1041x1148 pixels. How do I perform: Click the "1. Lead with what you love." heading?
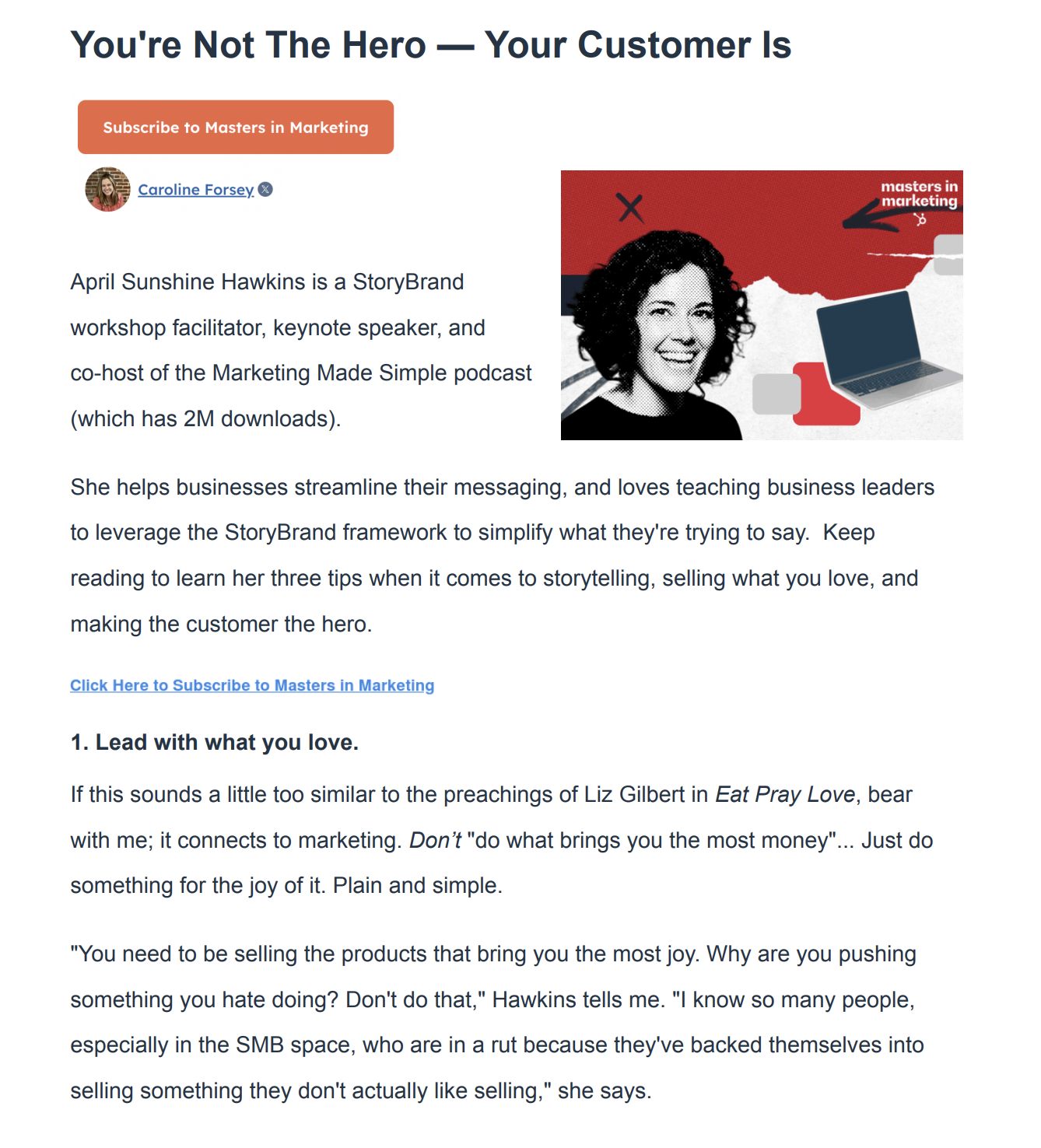point(214,743)
